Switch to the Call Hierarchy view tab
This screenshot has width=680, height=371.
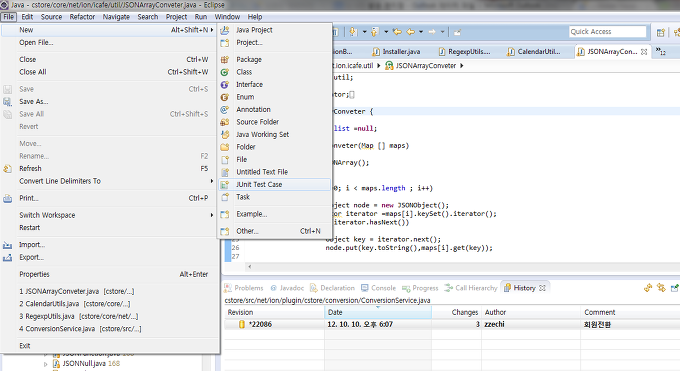point(471,288)
